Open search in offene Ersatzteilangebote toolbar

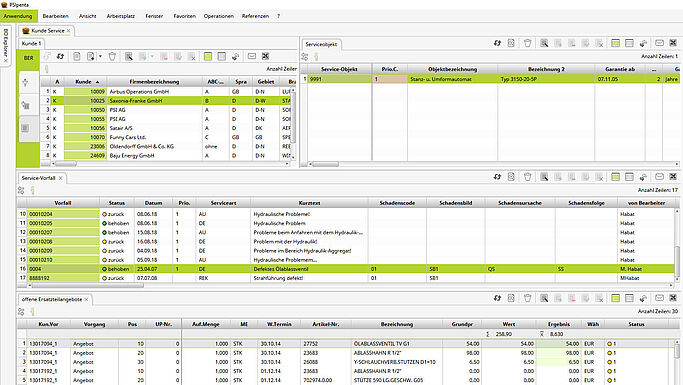(544, 298)
